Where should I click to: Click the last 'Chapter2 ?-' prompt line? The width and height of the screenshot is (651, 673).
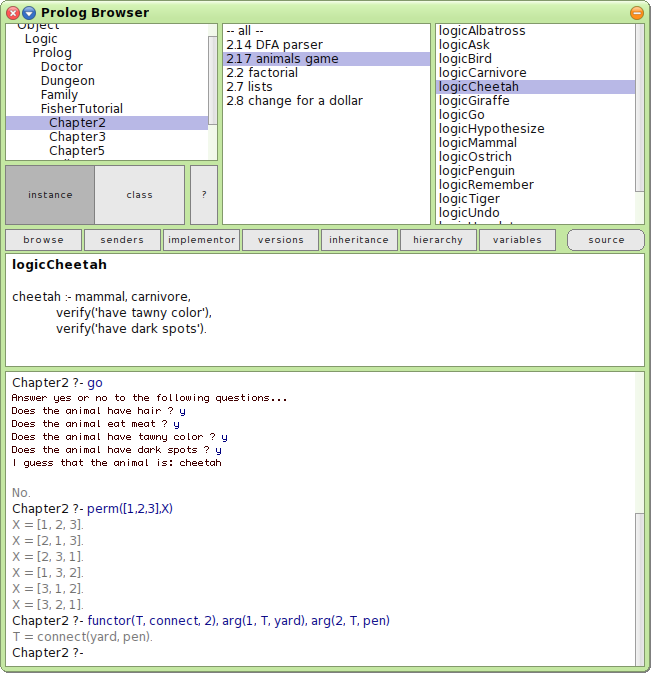(x=48, y=653)
